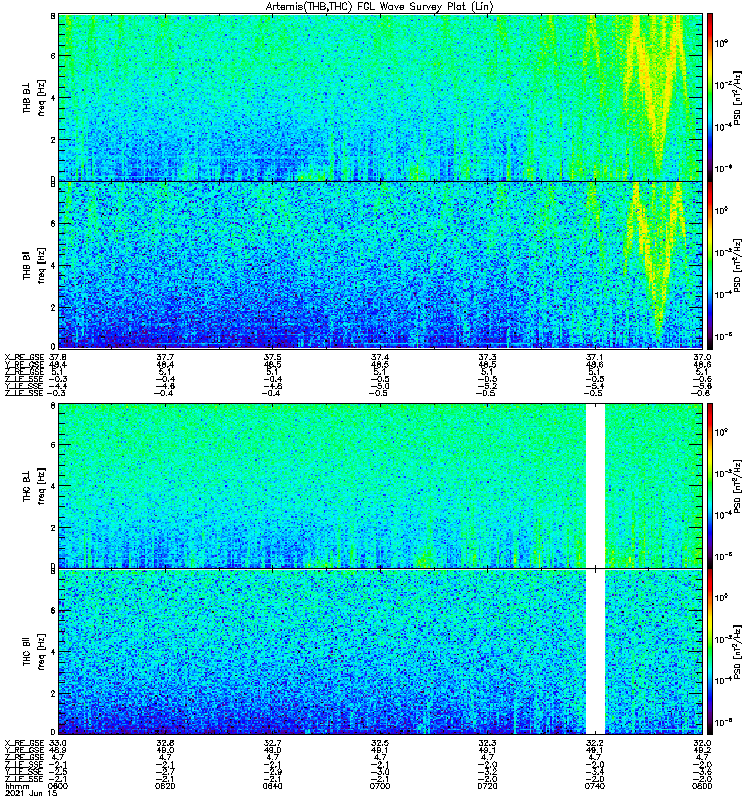Click PSD [nT²/Hz] label of THC B⊥ colorbar
Viewport: 750px width, 800px height.
coord(737,486)
